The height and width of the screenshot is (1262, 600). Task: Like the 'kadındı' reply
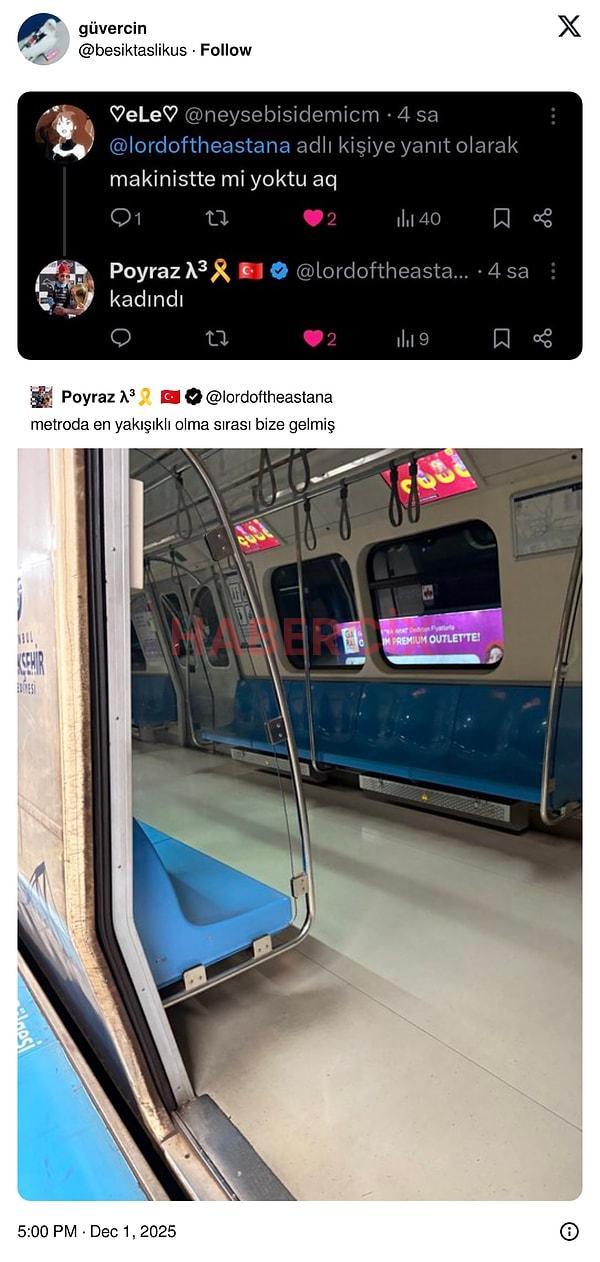(313, 338)
